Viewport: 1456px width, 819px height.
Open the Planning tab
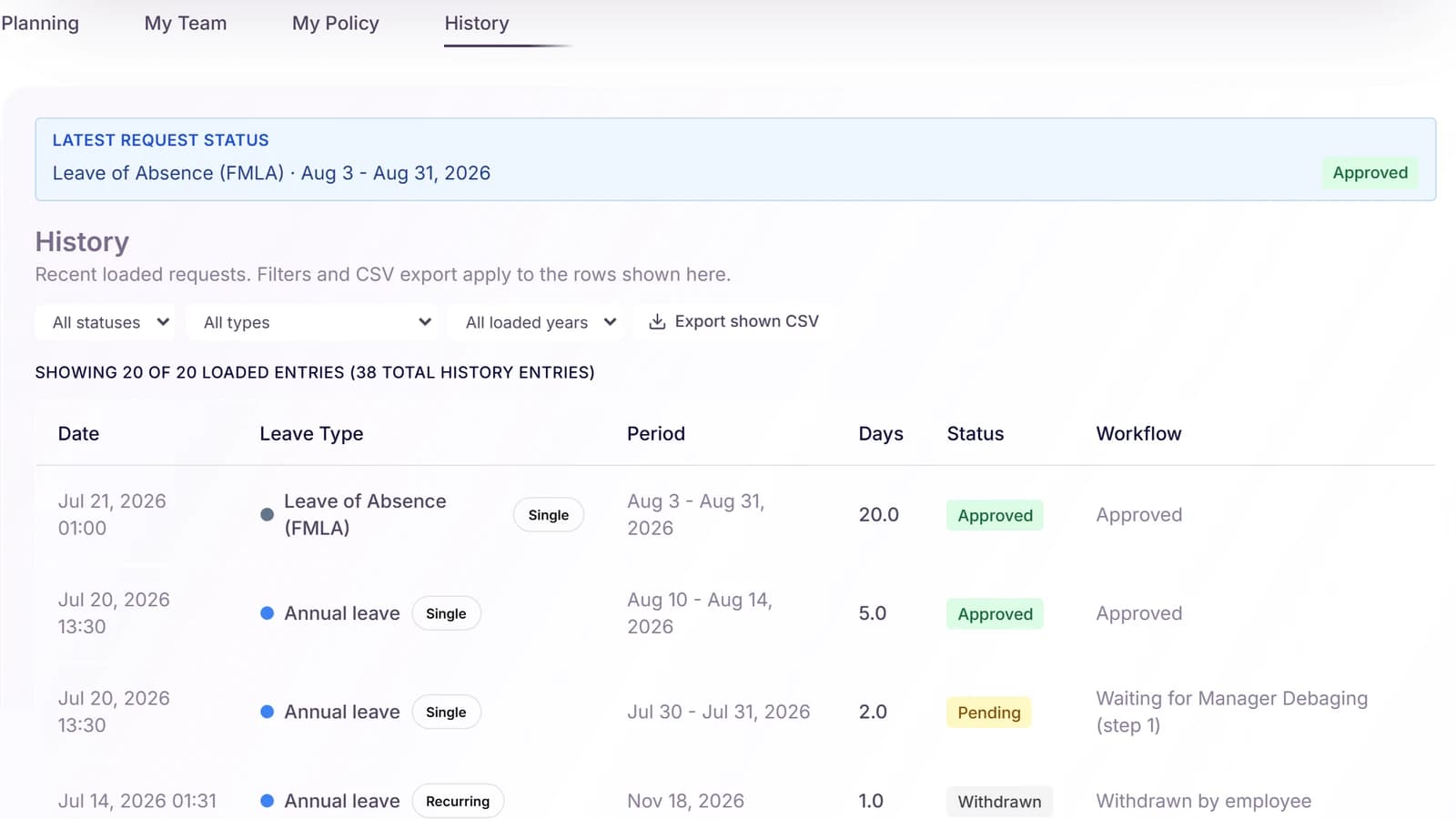coord(40,23)
